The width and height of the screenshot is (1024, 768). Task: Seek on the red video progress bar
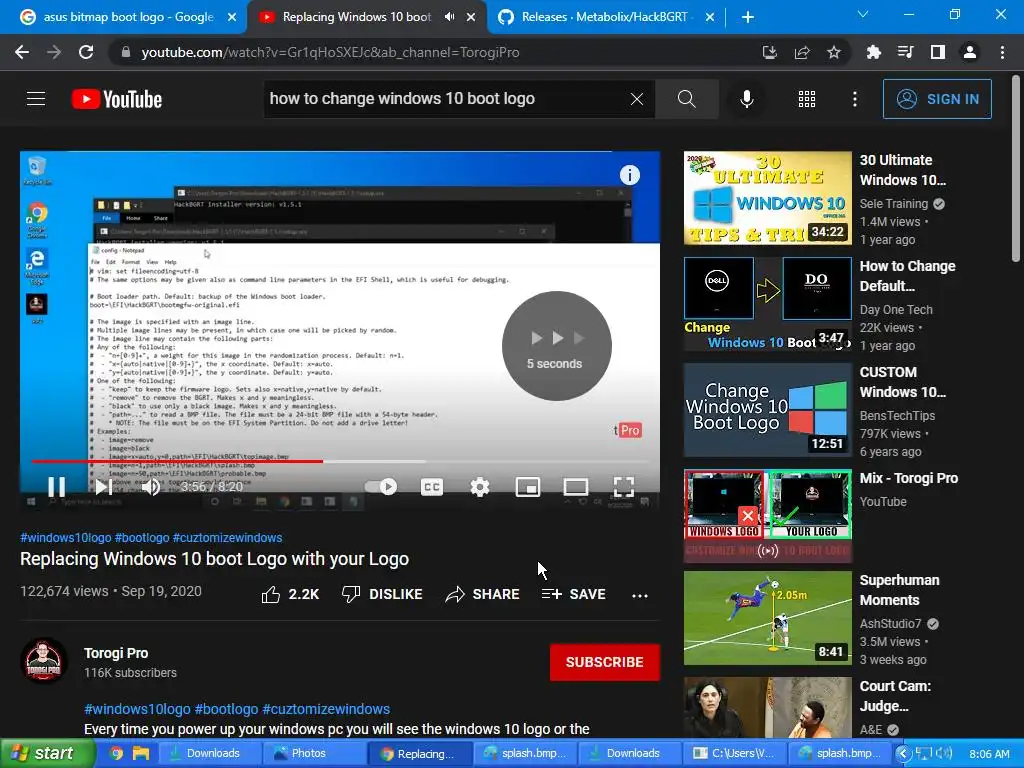pos(340,461)
